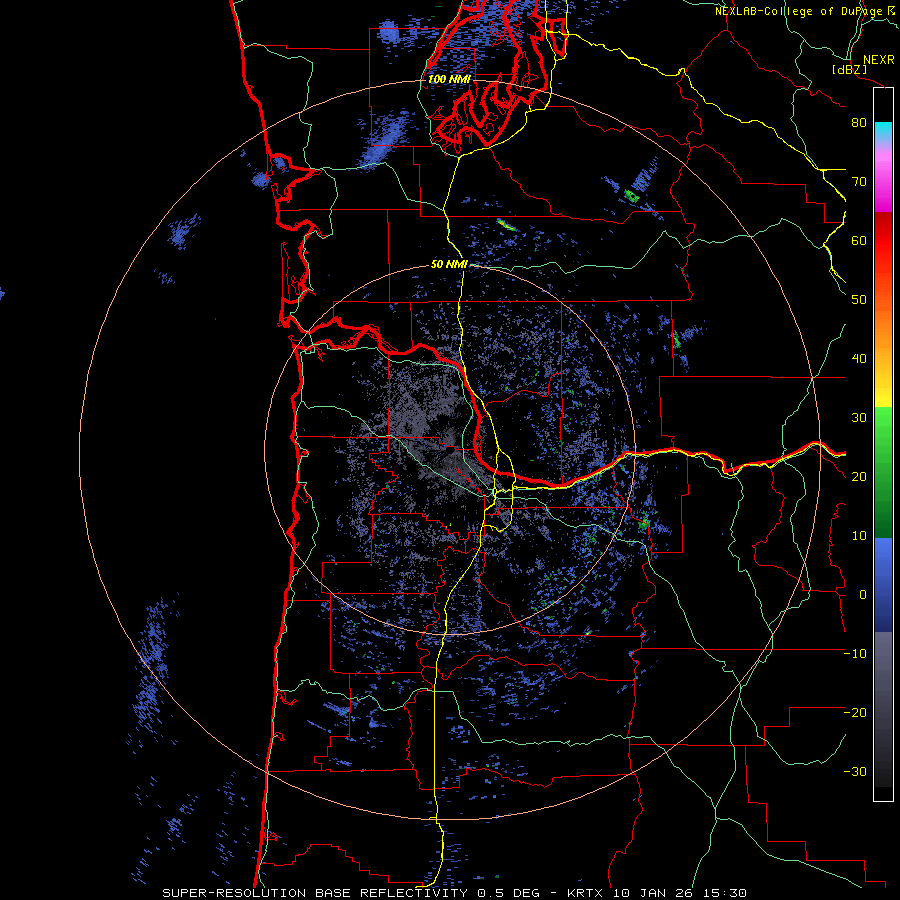Click the -10 value on the dBZ scale
This screenshot has height=900, width=900.
point(855,654)
